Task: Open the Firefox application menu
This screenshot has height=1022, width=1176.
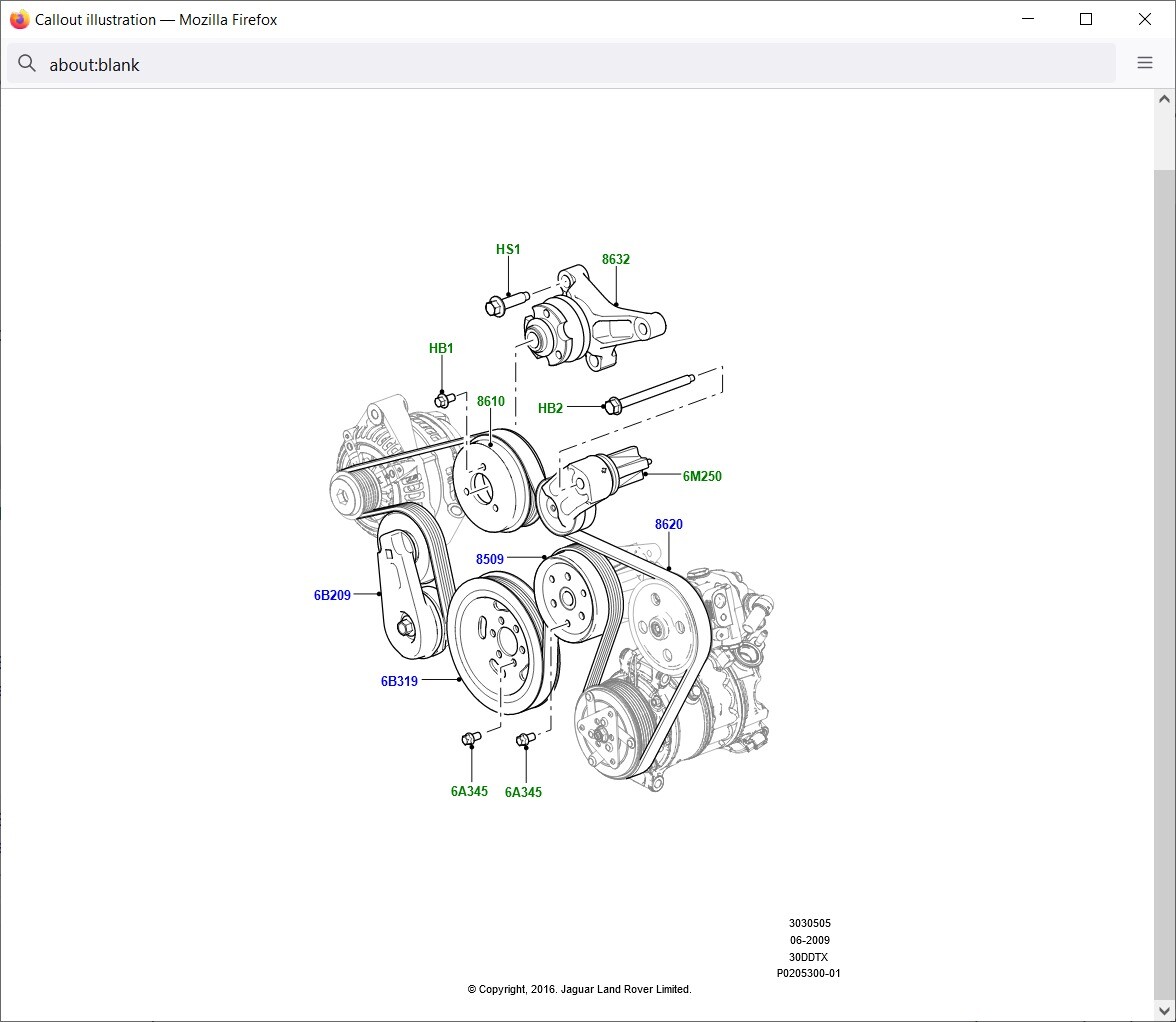Action: click(x=1144, y=62)
